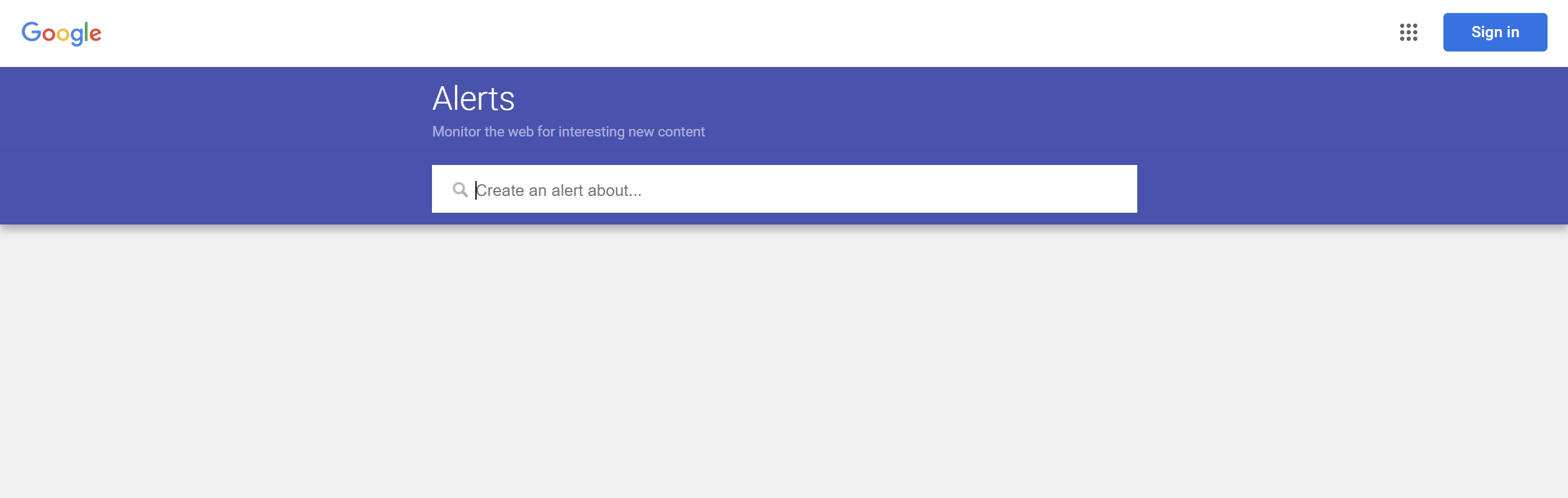Click the Sign in button
The width and height of the screenshot is (1568, 498).
pos(1495,32)
